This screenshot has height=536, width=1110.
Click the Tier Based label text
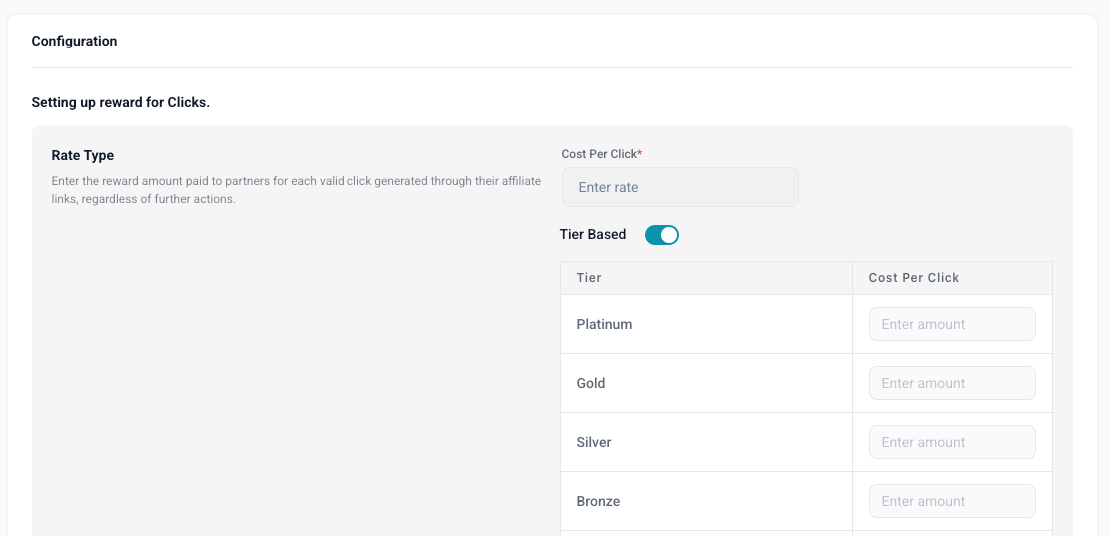pos(593,235)
